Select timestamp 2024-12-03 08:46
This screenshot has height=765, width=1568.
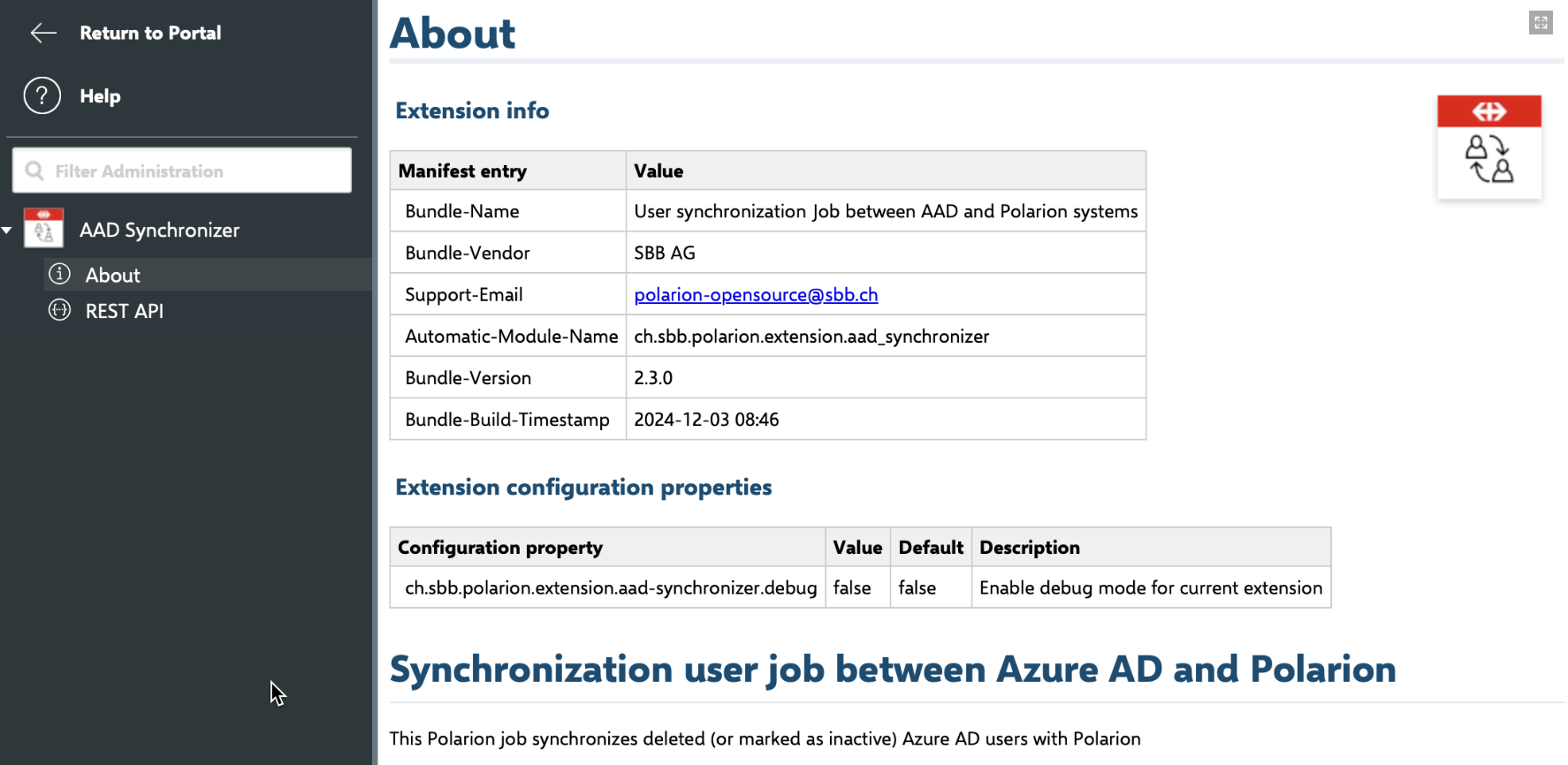click(706, 419)
